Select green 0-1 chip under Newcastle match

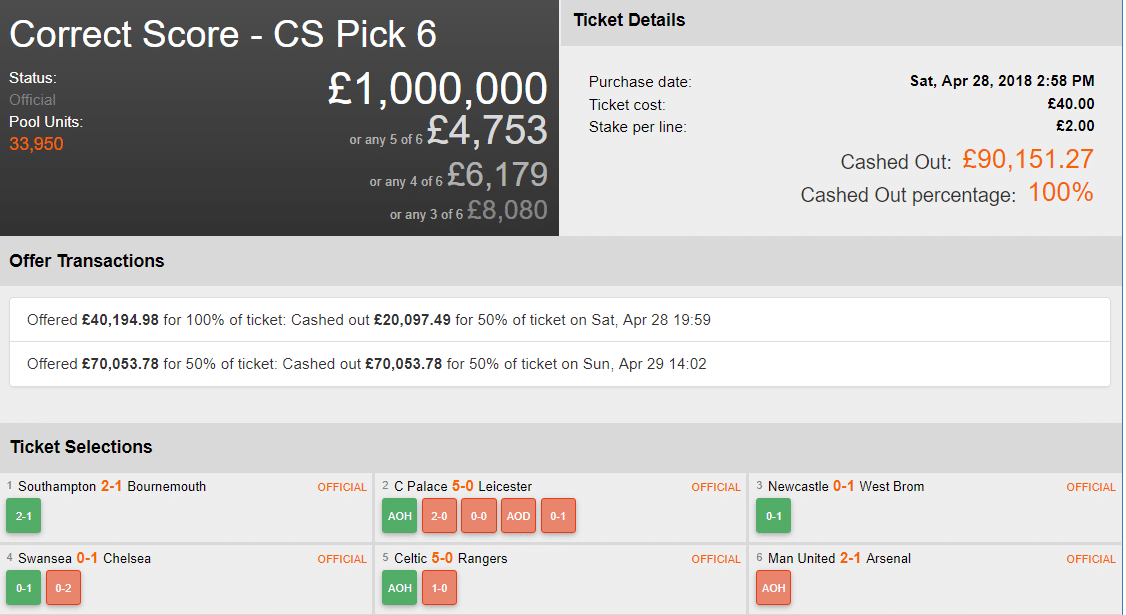coord(773,516)
